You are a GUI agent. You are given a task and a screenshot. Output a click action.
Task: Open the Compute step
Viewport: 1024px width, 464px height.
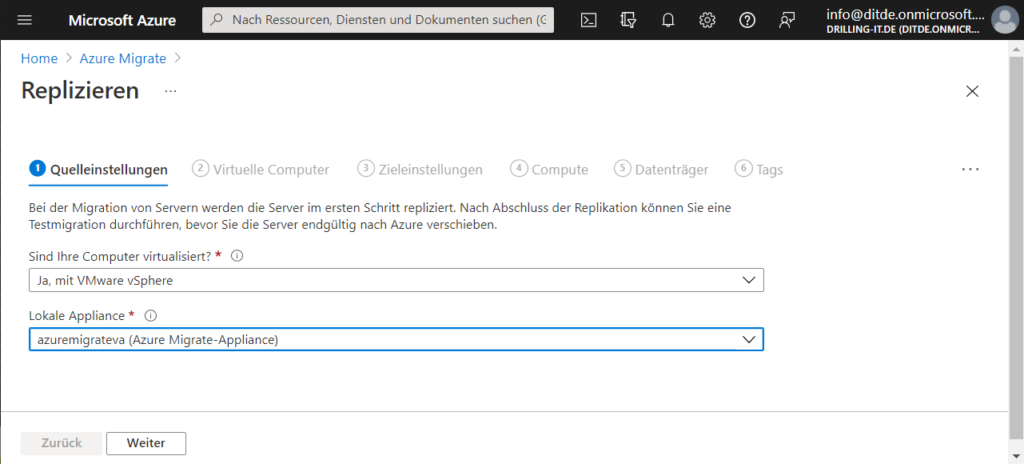coord(549,169)
